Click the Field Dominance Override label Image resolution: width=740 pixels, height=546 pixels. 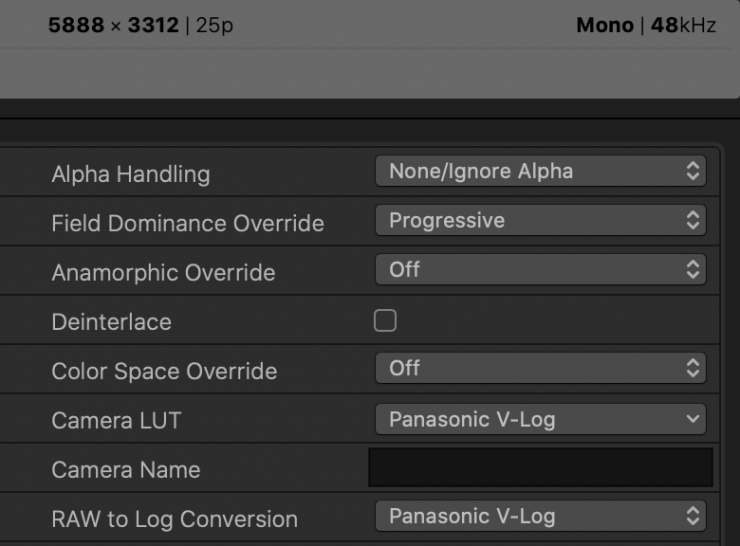(x=187, y=223)
